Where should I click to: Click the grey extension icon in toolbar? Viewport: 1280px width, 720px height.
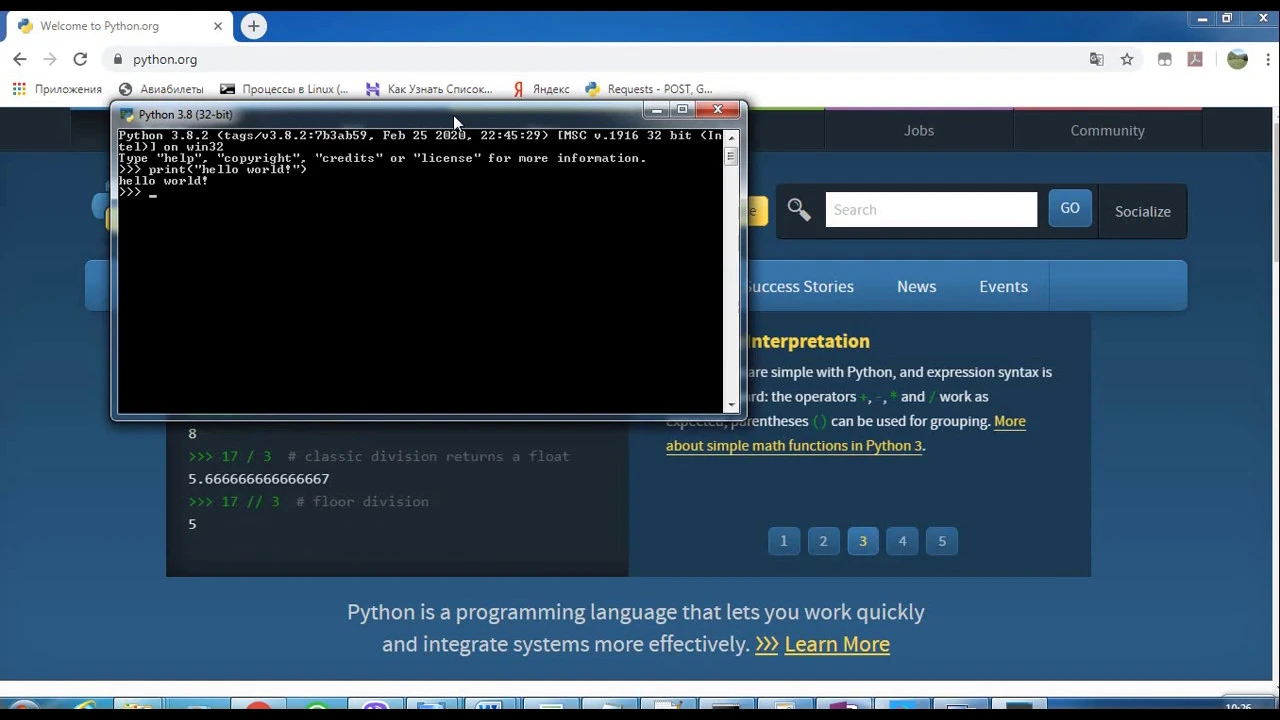(x=1165, y=59)
